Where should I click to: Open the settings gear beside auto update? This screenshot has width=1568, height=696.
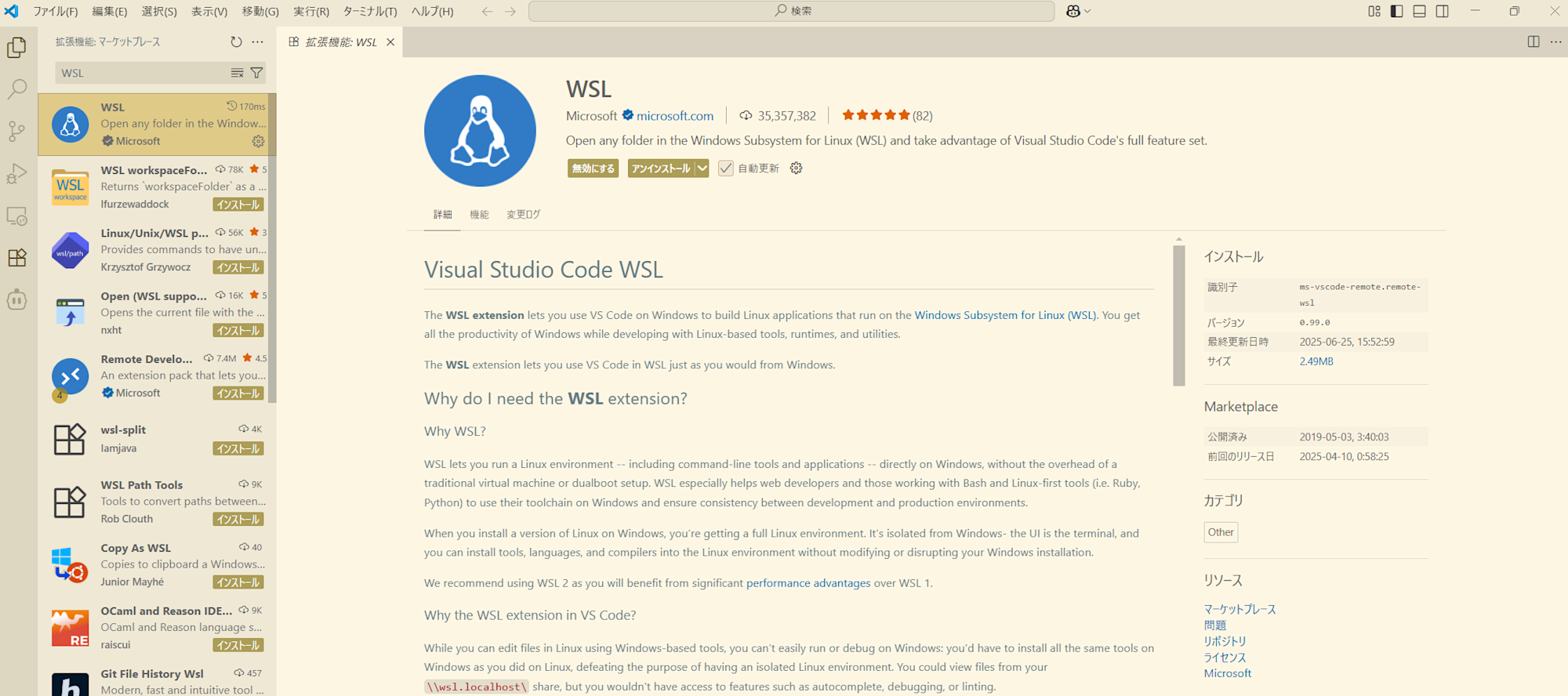(797, 169)
